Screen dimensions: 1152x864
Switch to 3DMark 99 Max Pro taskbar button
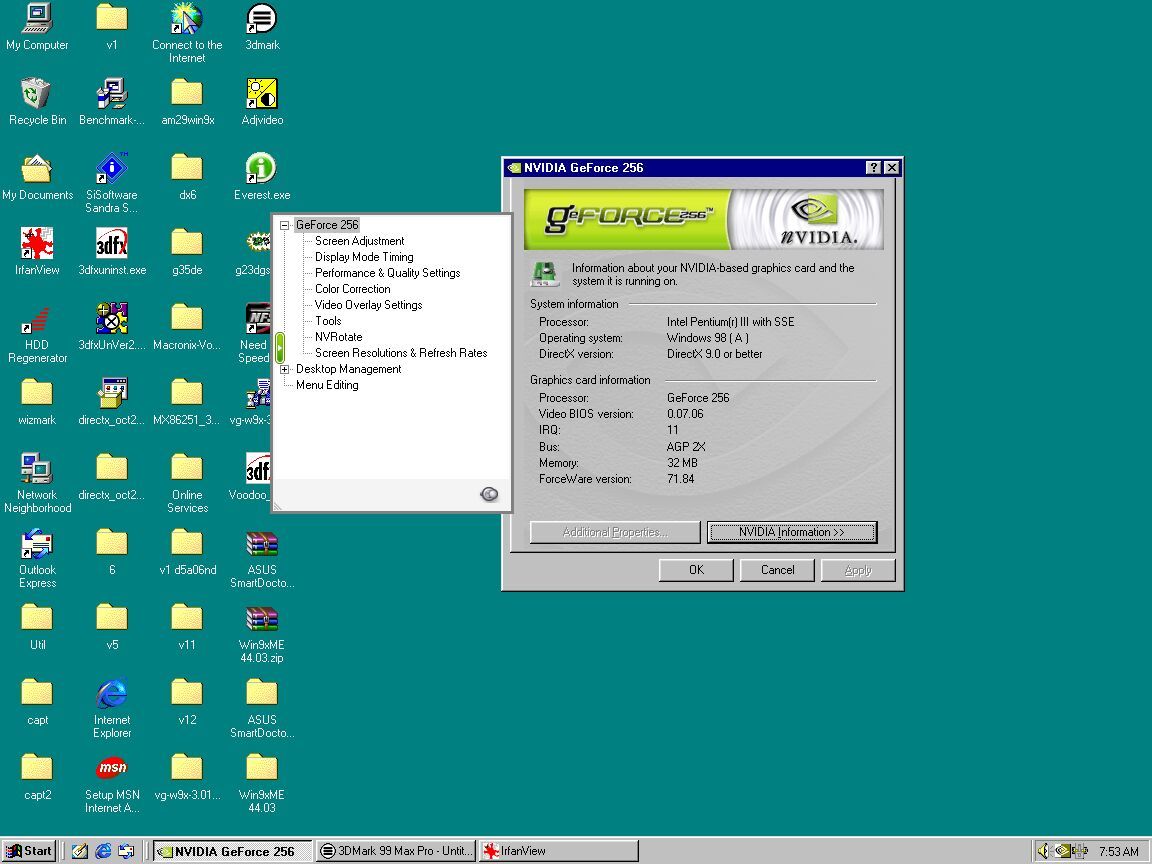pyautogui.click(x=397, y=851)
